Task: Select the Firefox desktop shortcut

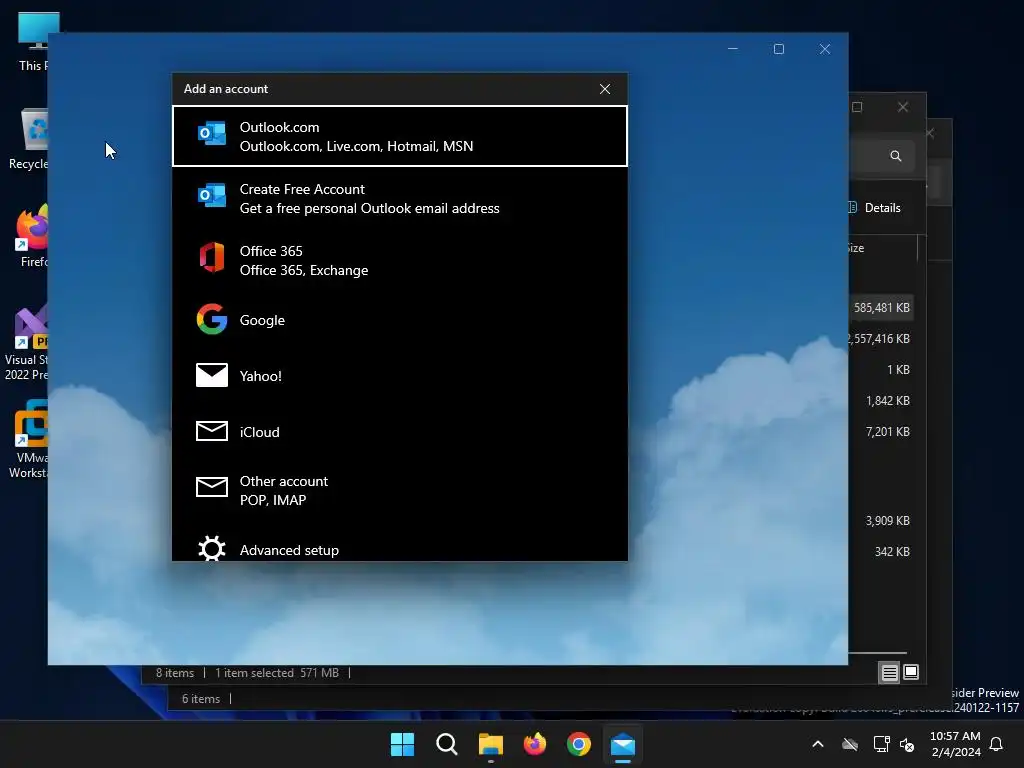Action: [x=33, y=236]
